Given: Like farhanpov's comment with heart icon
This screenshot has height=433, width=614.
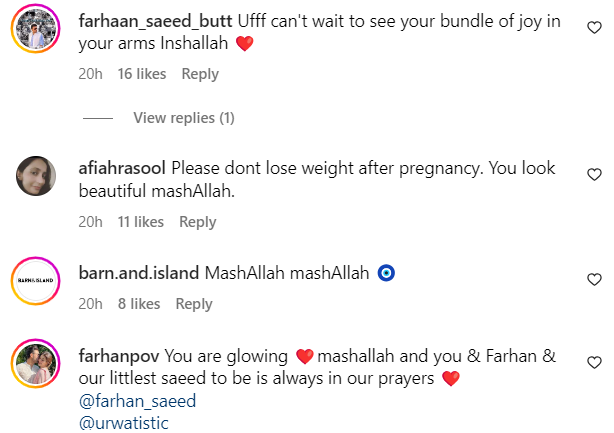Looking at the screenshot, I should pos(593,361).
